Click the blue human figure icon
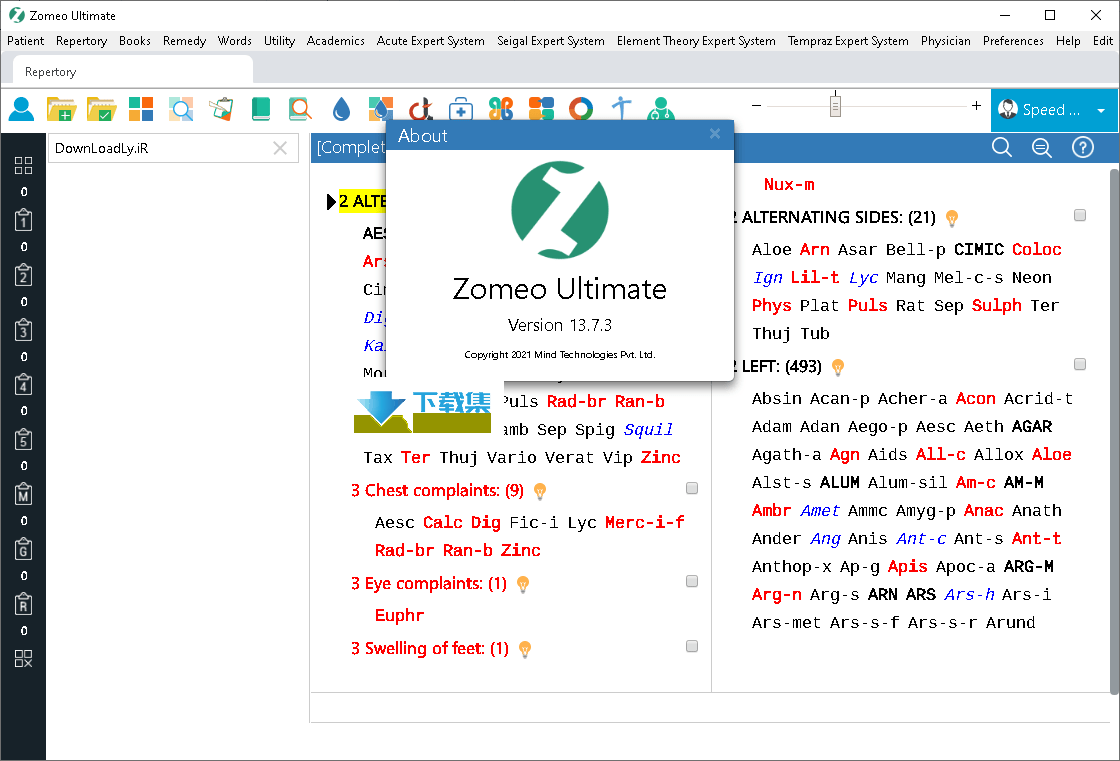This screenshot has height=761, width=1120. tap(621, 109)
